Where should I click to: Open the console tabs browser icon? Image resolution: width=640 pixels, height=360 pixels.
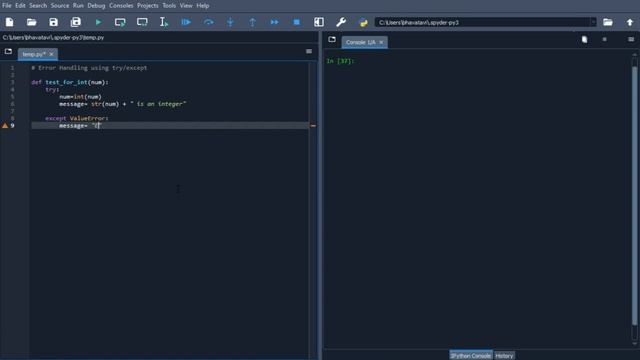pos(332,40)
